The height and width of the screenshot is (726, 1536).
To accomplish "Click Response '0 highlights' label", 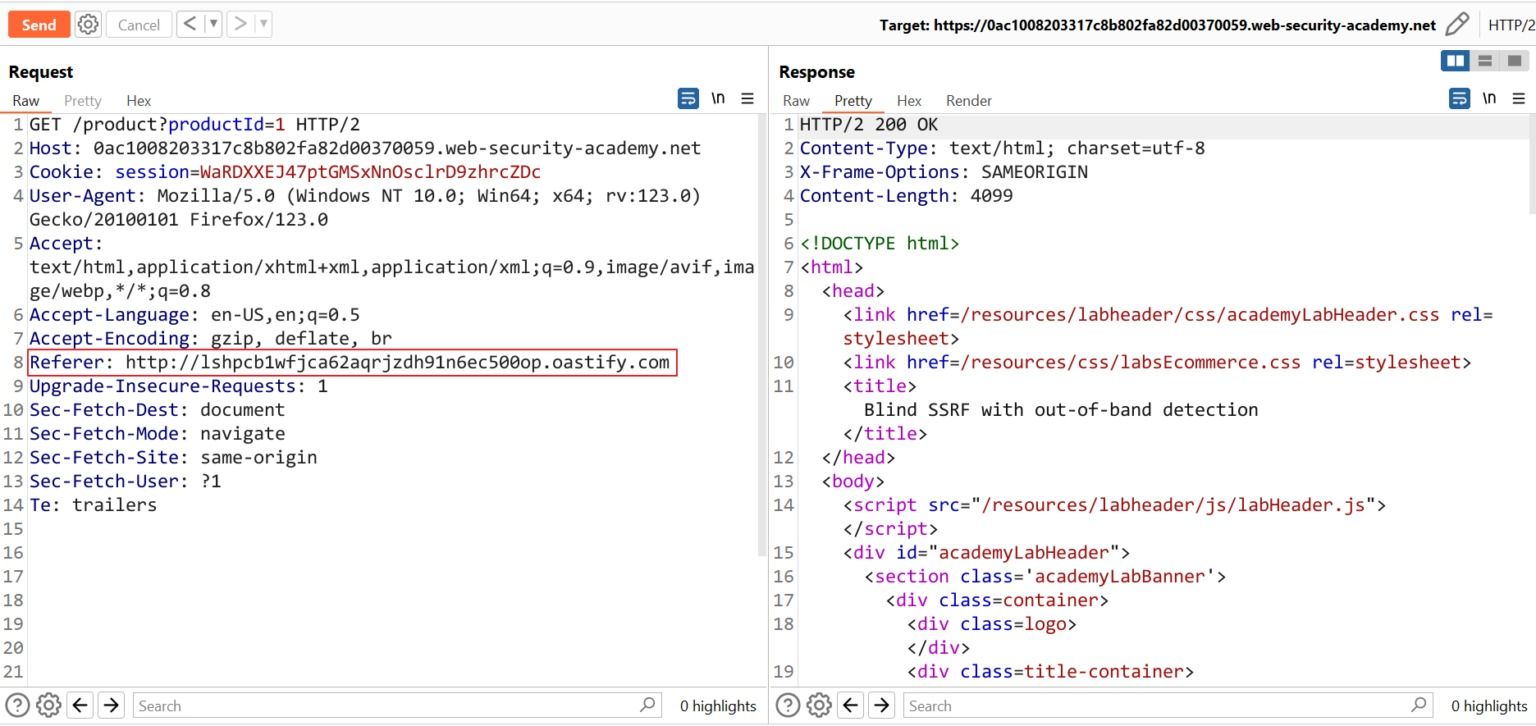I will [x=1489, y=706].
